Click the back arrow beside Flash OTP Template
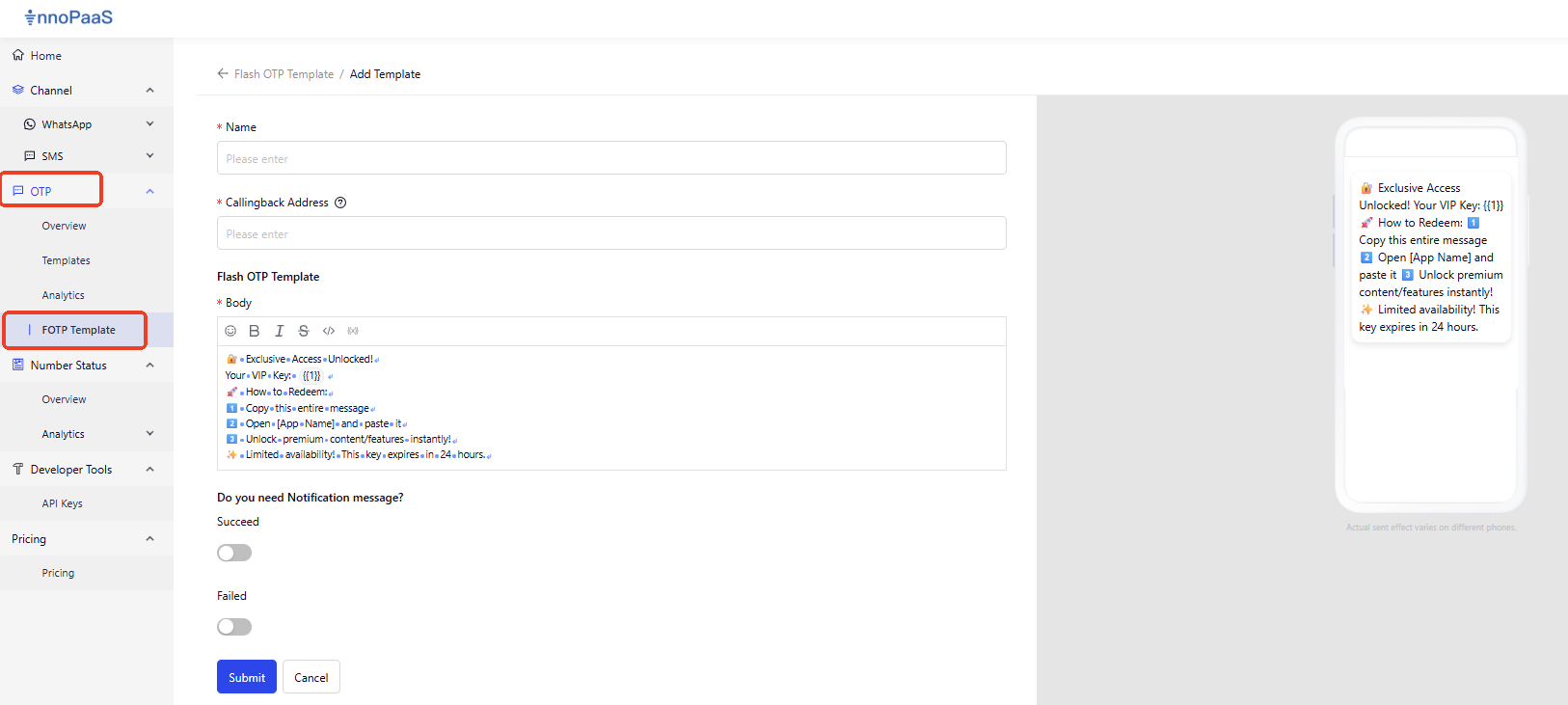1568x705 pixels. [x=223, y=73]
